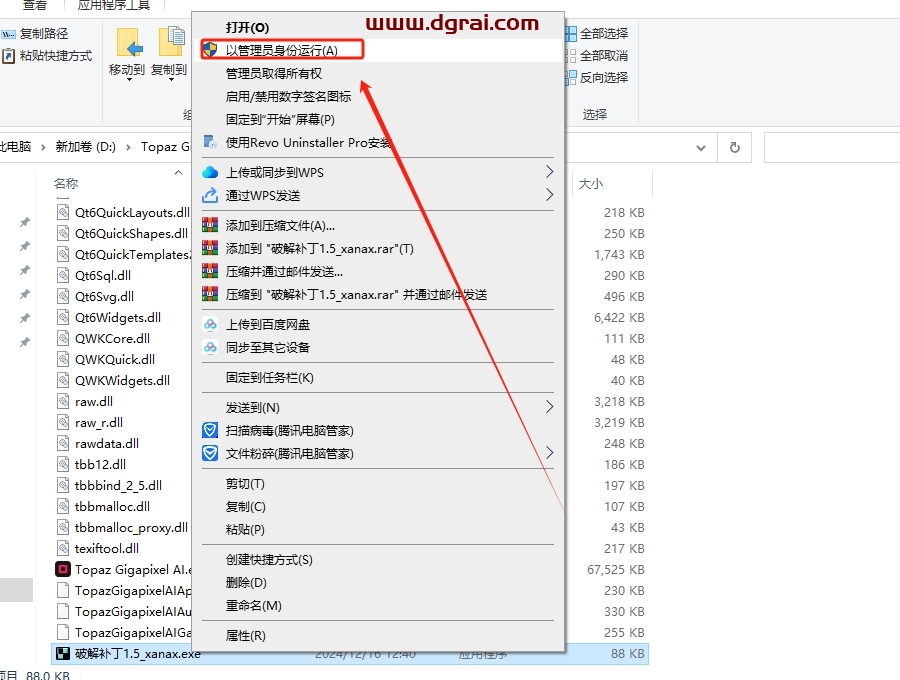Screen dimensions: 900x680
Task: Click the Explorer search box
Action: pyautogui.click(x=832, y=147)
